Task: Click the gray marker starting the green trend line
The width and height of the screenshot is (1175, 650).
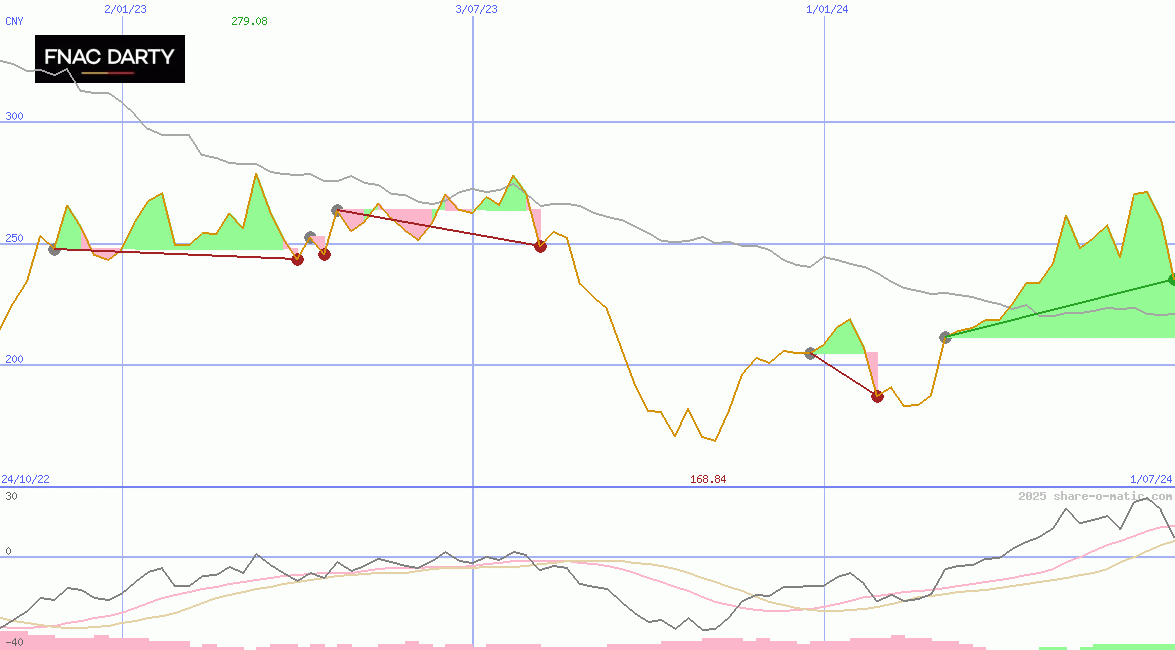Action: coord(945,337)
